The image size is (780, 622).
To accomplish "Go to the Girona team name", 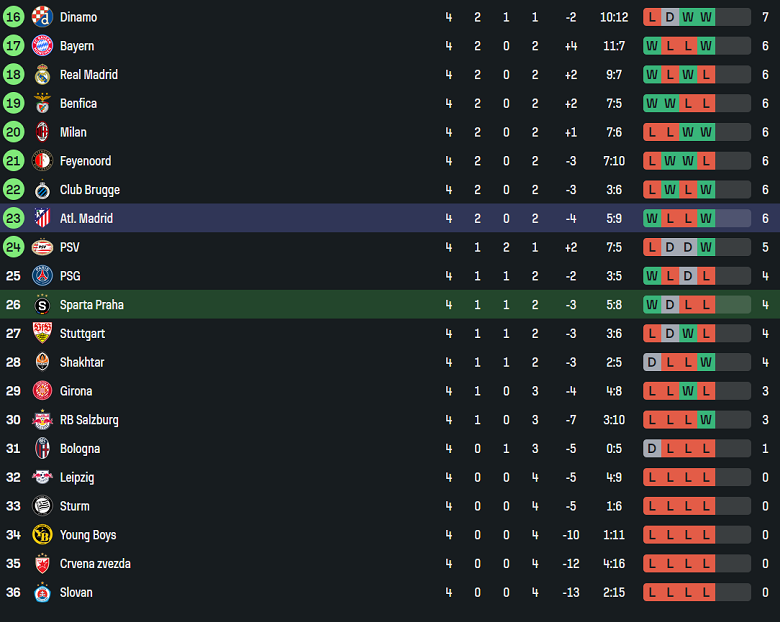I will [x=77, y=391].
